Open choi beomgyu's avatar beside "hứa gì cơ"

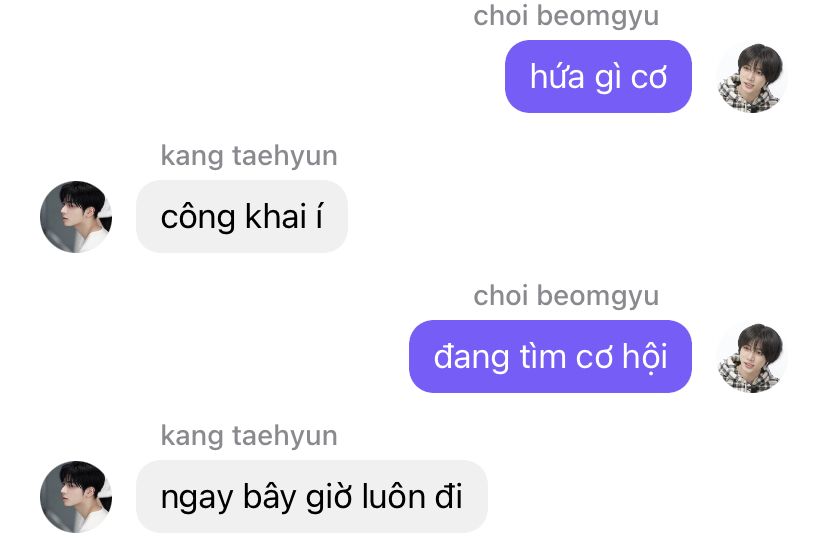pos(752,78)
